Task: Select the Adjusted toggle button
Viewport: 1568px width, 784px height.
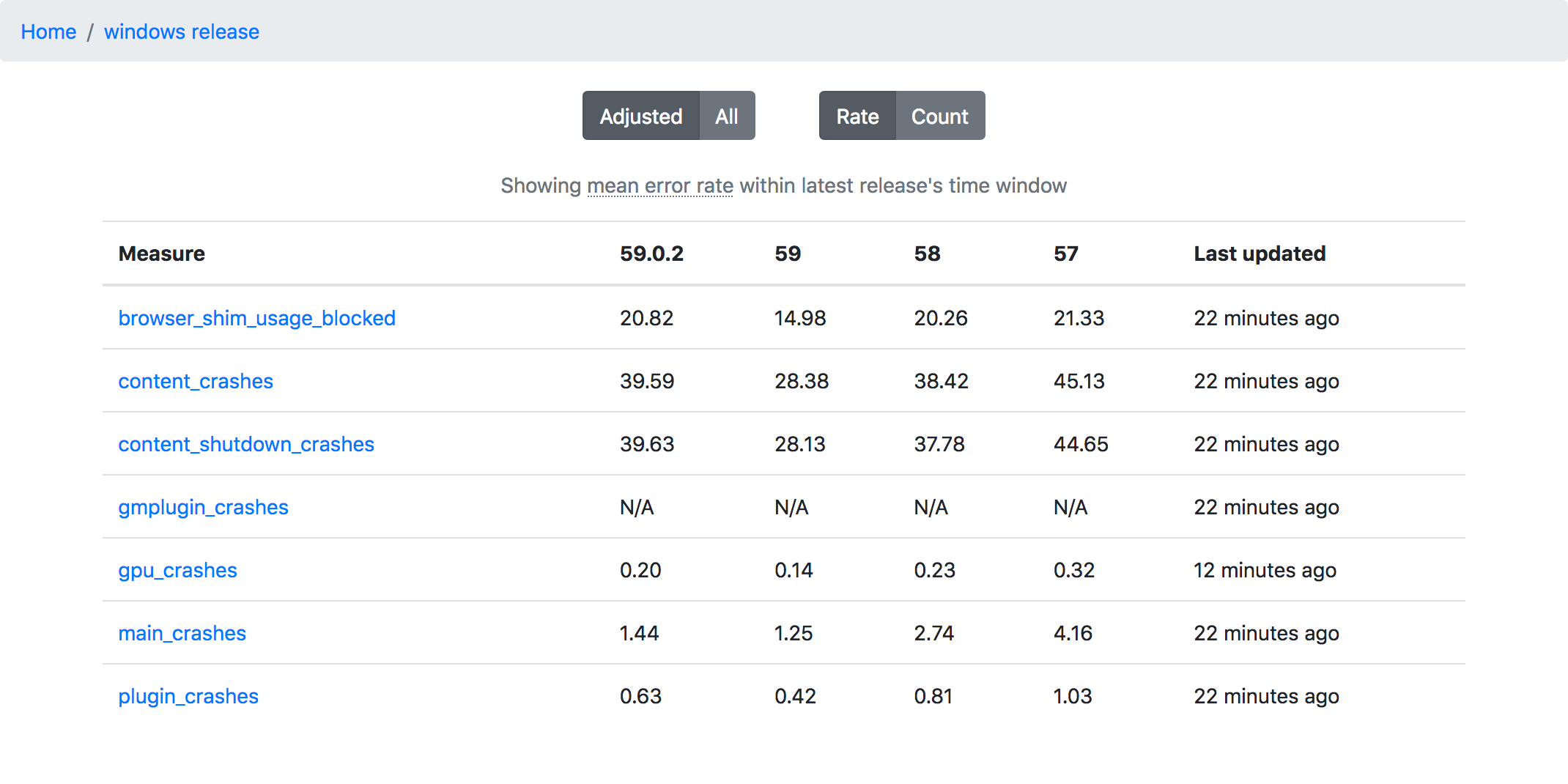Action: (x=640, y=116)
